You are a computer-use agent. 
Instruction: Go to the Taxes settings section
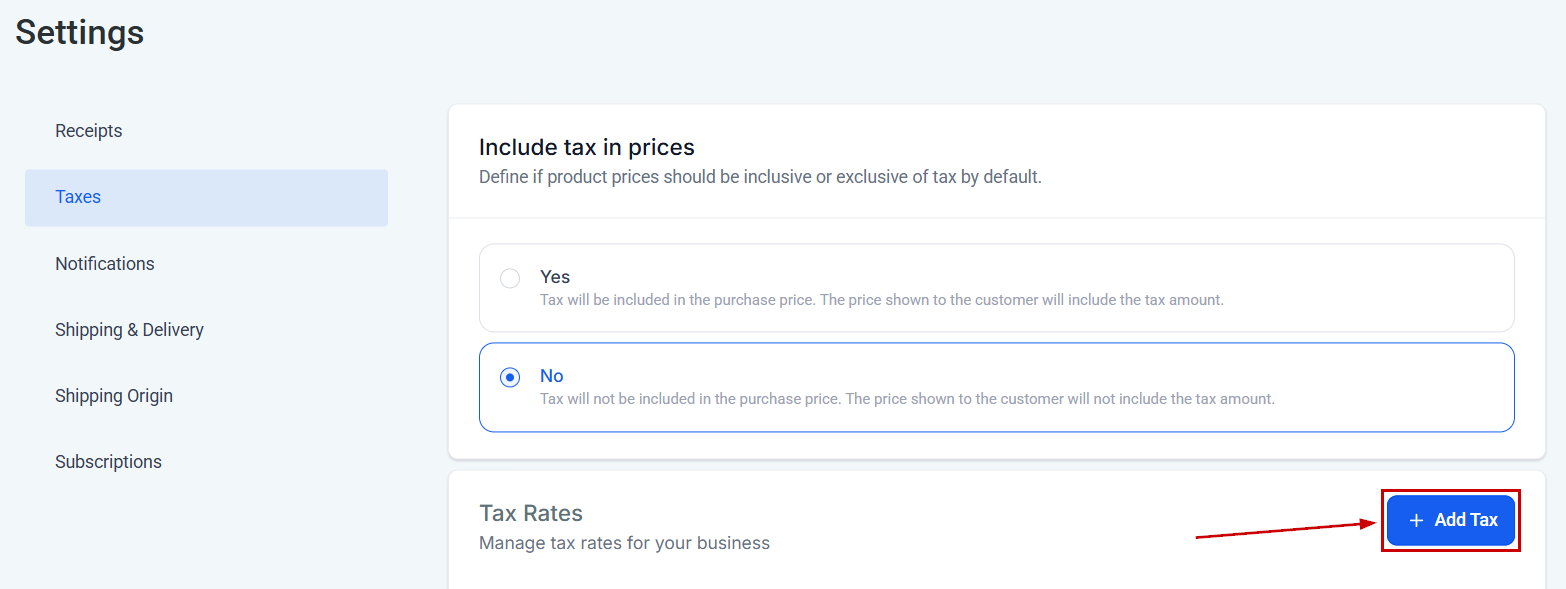(x=78, y=197)
